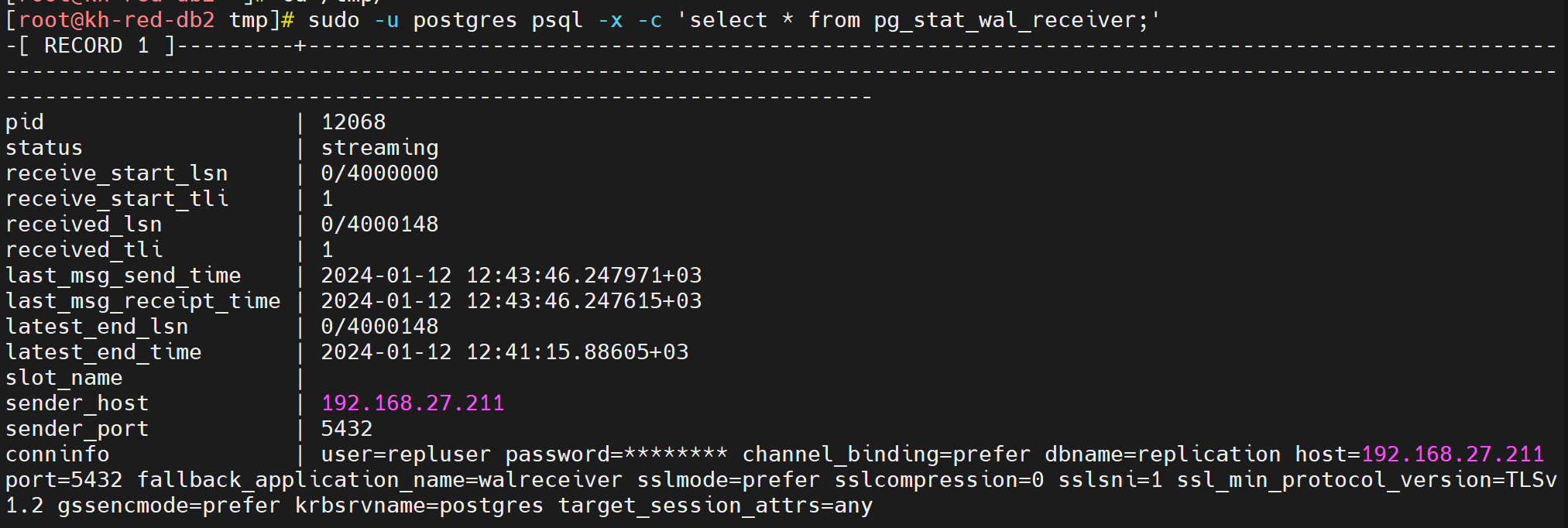The width and height of the screenshot is (1568, 528).
Task: Click the received_lsn value 0/4000148
Action: point(380,225)
